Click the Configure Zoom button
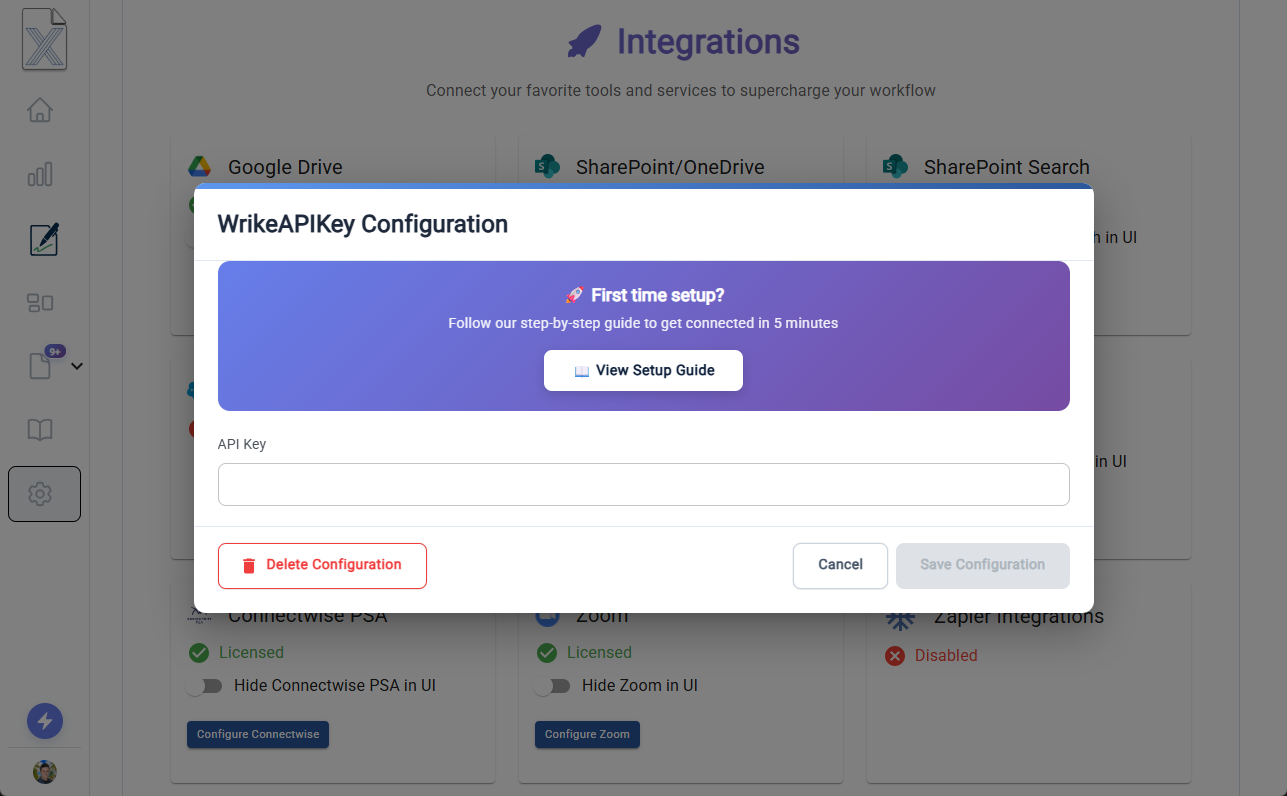The height and width of the screenshot is (796, 1287). point(587,735)
